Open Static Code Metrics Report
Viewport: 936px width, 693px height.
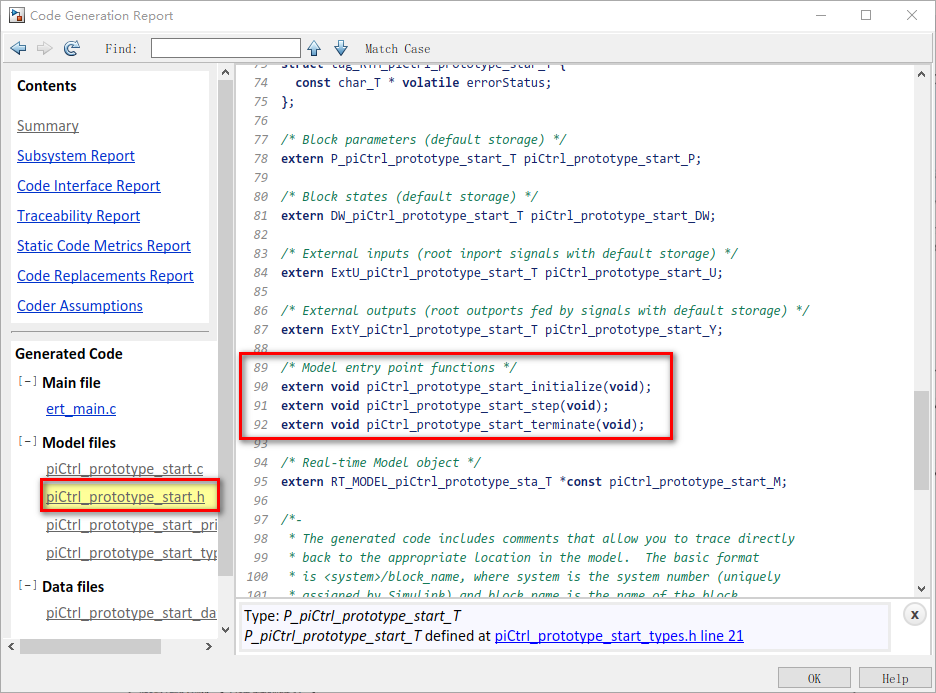104,245
